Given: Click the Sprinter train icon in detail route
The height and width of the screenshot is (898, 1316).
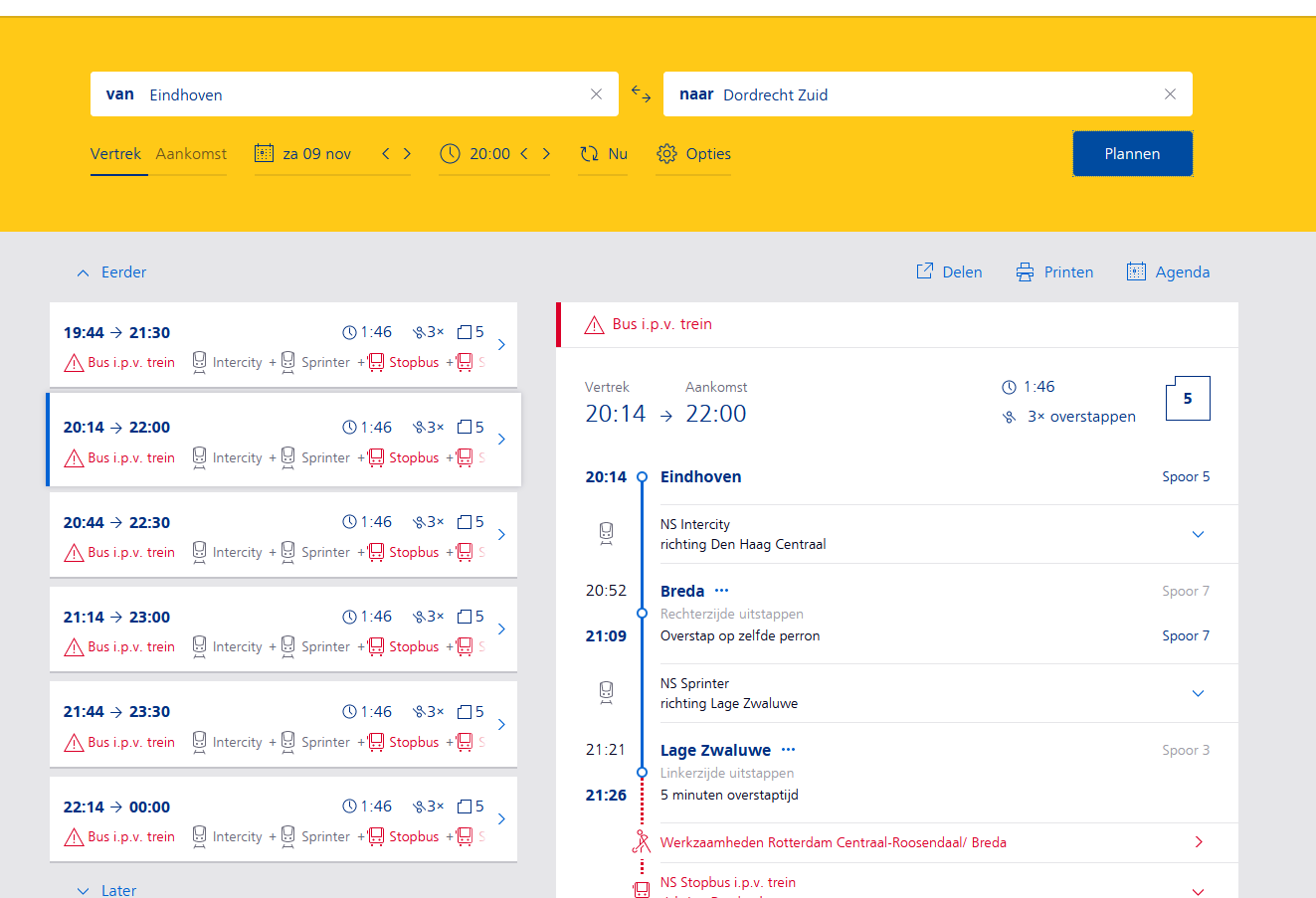Looking at the screenshot, I should pos(606,693).
